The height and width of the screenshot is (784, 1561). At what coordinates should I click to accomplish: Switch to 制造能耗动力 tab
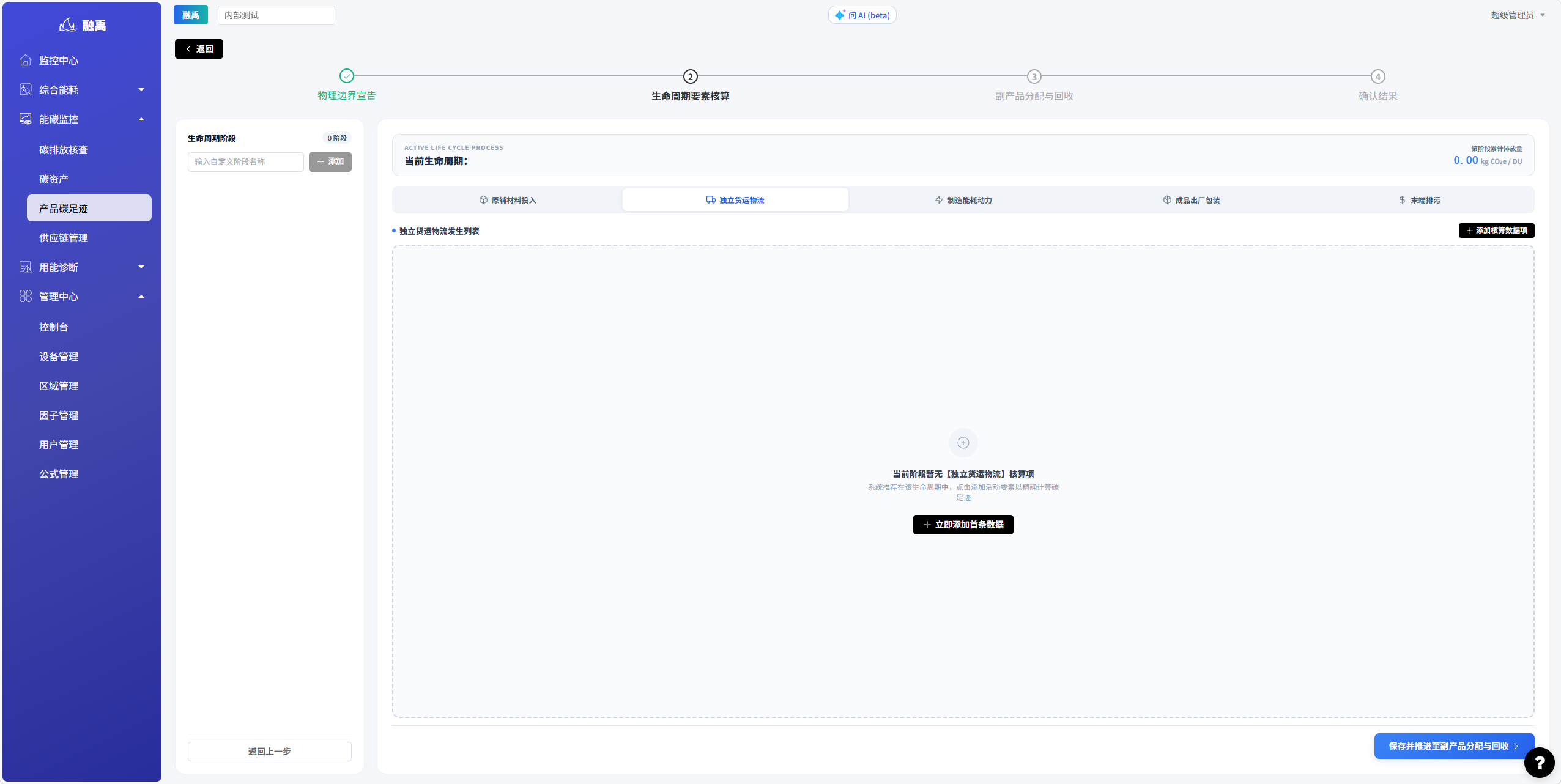pyautogui.click(x=963, y=200)
